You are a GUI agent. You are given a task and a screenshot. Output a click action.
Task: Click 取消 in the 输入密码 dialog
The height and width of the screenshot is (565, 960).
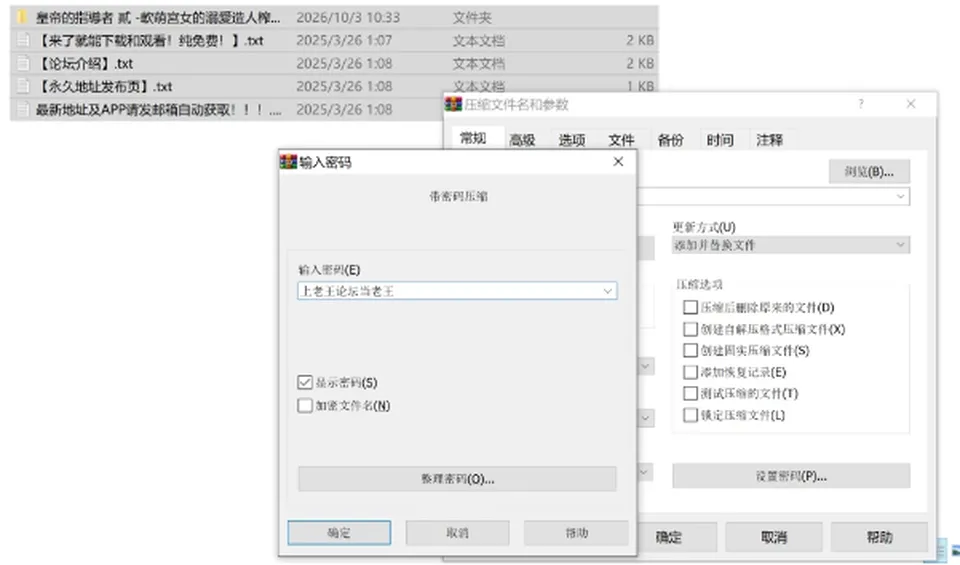pyautogui.click(x=457, y=533)
